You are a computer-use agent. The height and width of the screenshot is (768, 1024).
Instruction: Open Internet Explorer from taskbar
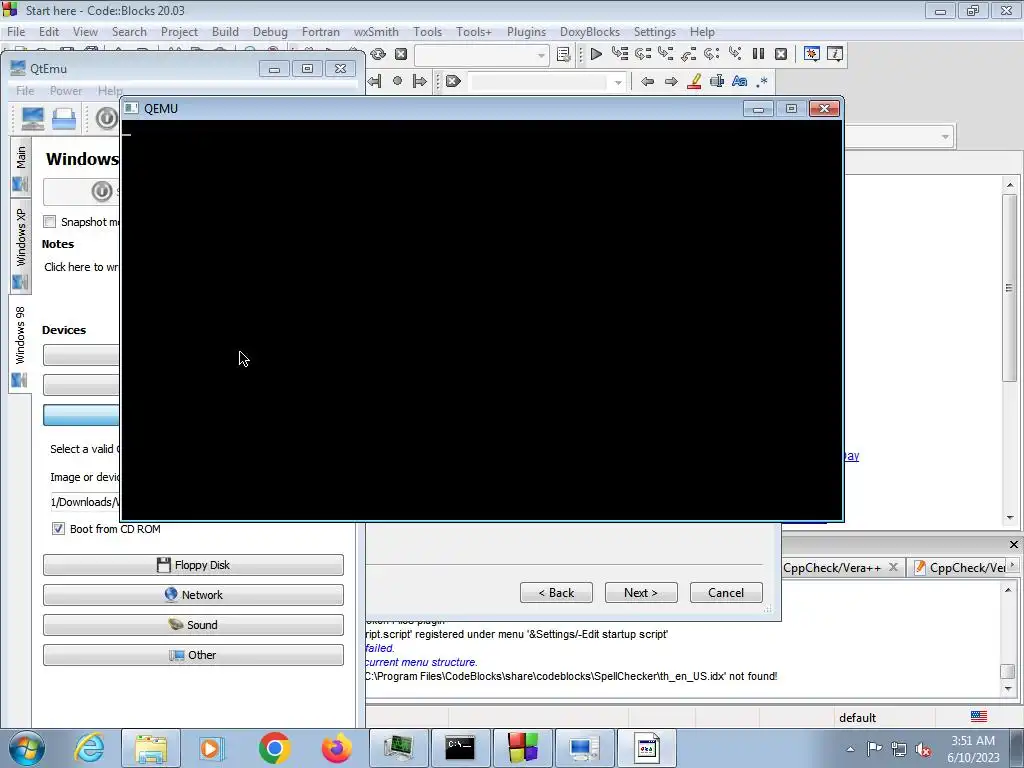pos(89,748)
